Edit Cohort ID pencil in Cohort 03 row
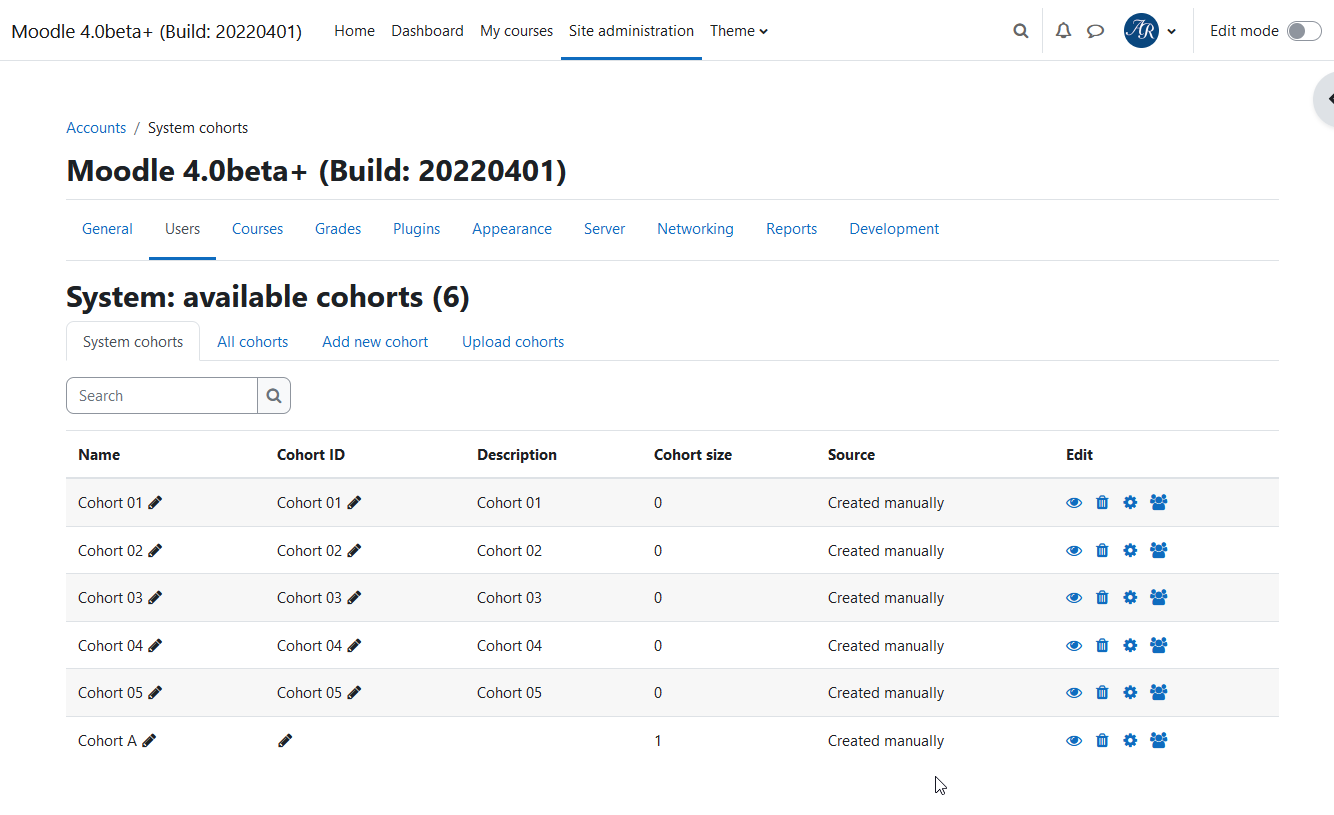1334x815 pixels. point(354,598)
